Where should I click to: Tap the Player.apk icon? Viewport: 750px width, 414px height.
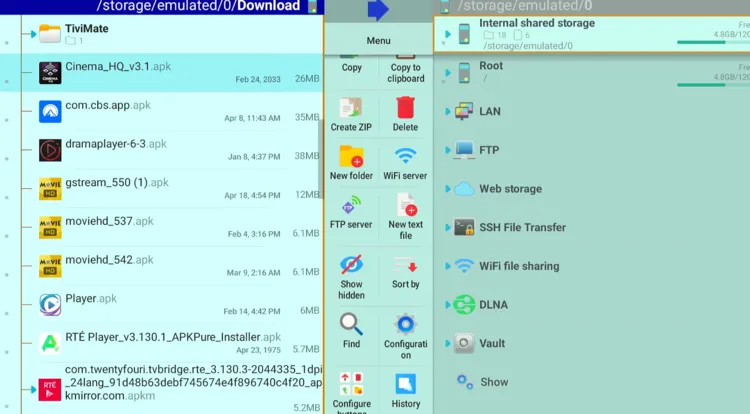coord(50,305)
